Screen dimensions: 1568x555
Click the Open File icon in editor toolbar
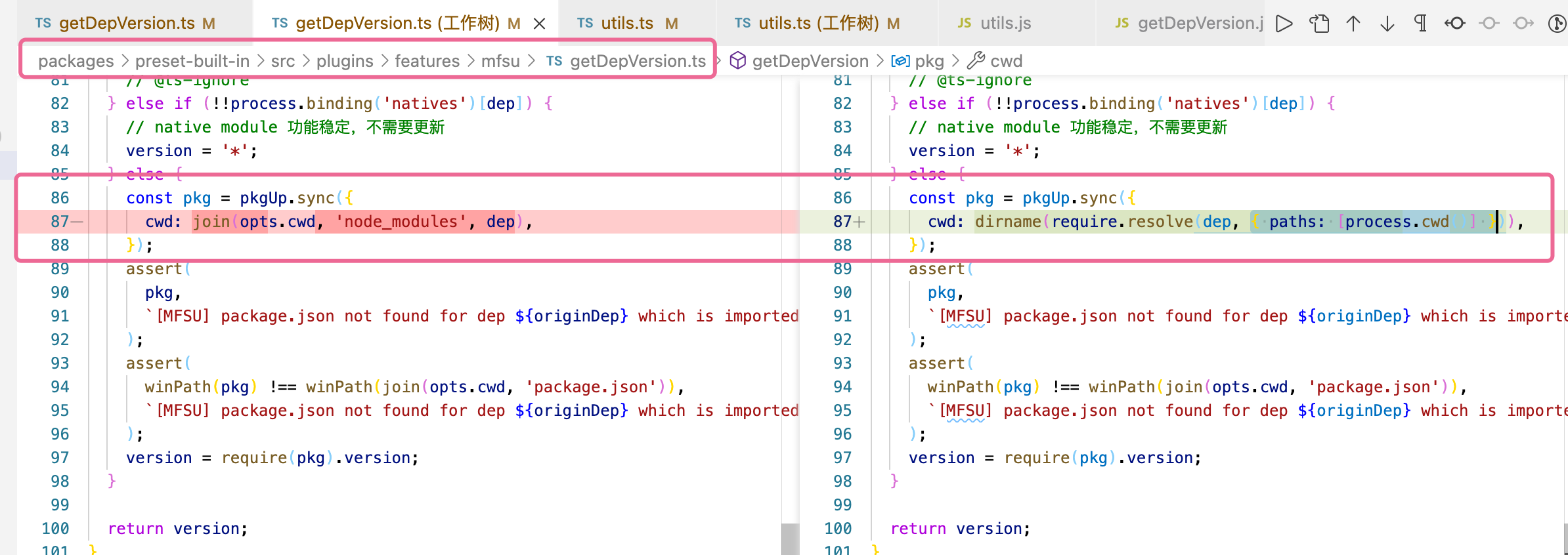coord(1319,24)
